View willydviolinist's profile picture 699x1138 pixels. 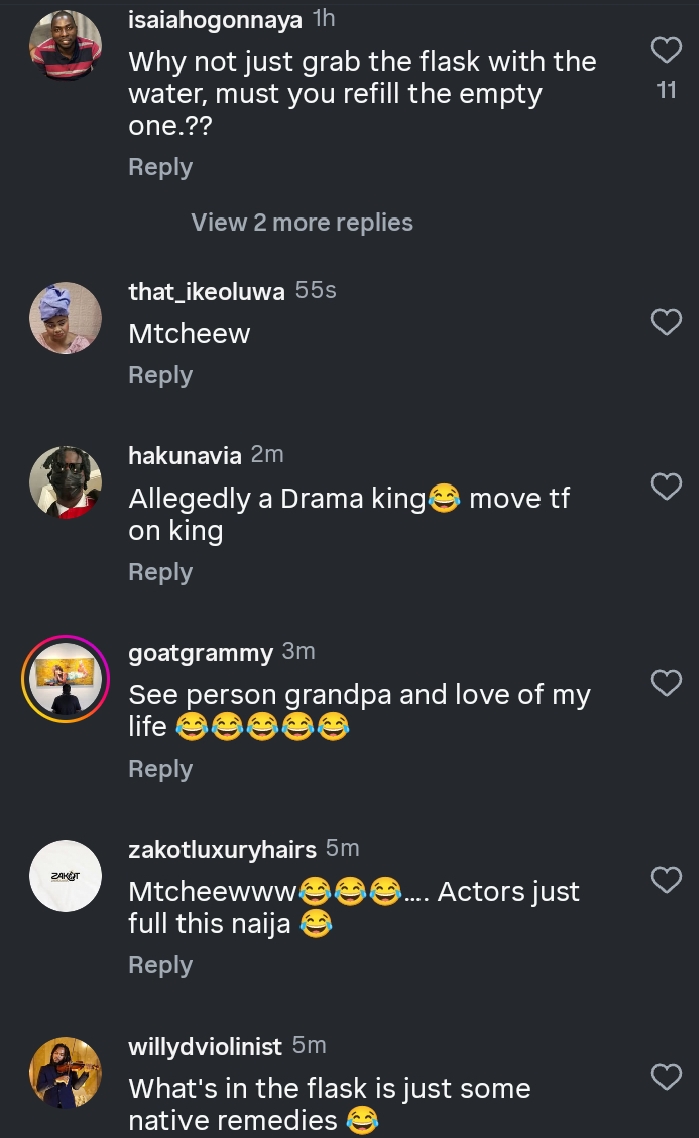(x=65, y=1072)
